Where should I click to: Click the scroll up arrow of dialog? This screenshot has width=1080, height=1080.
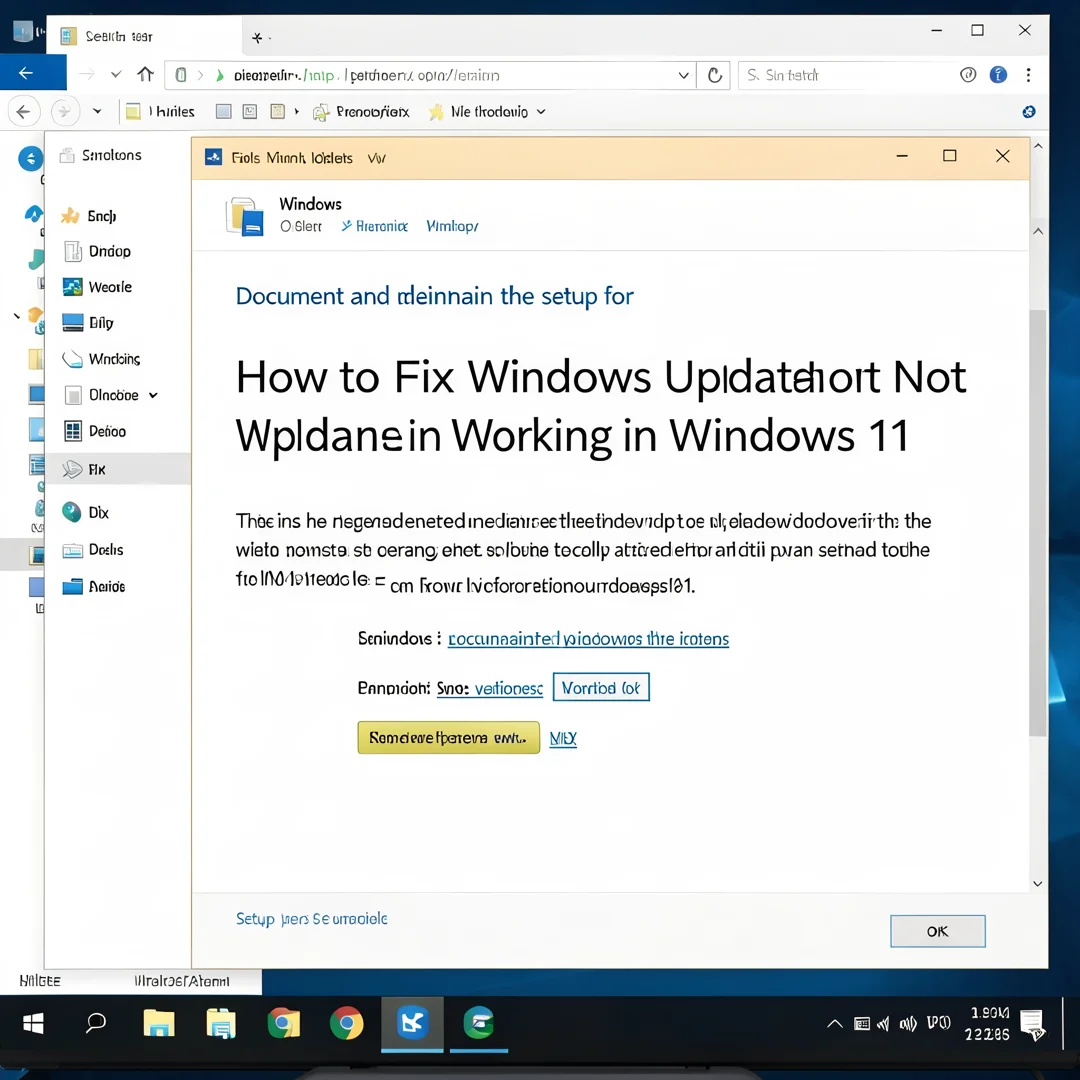point(1037,232)
